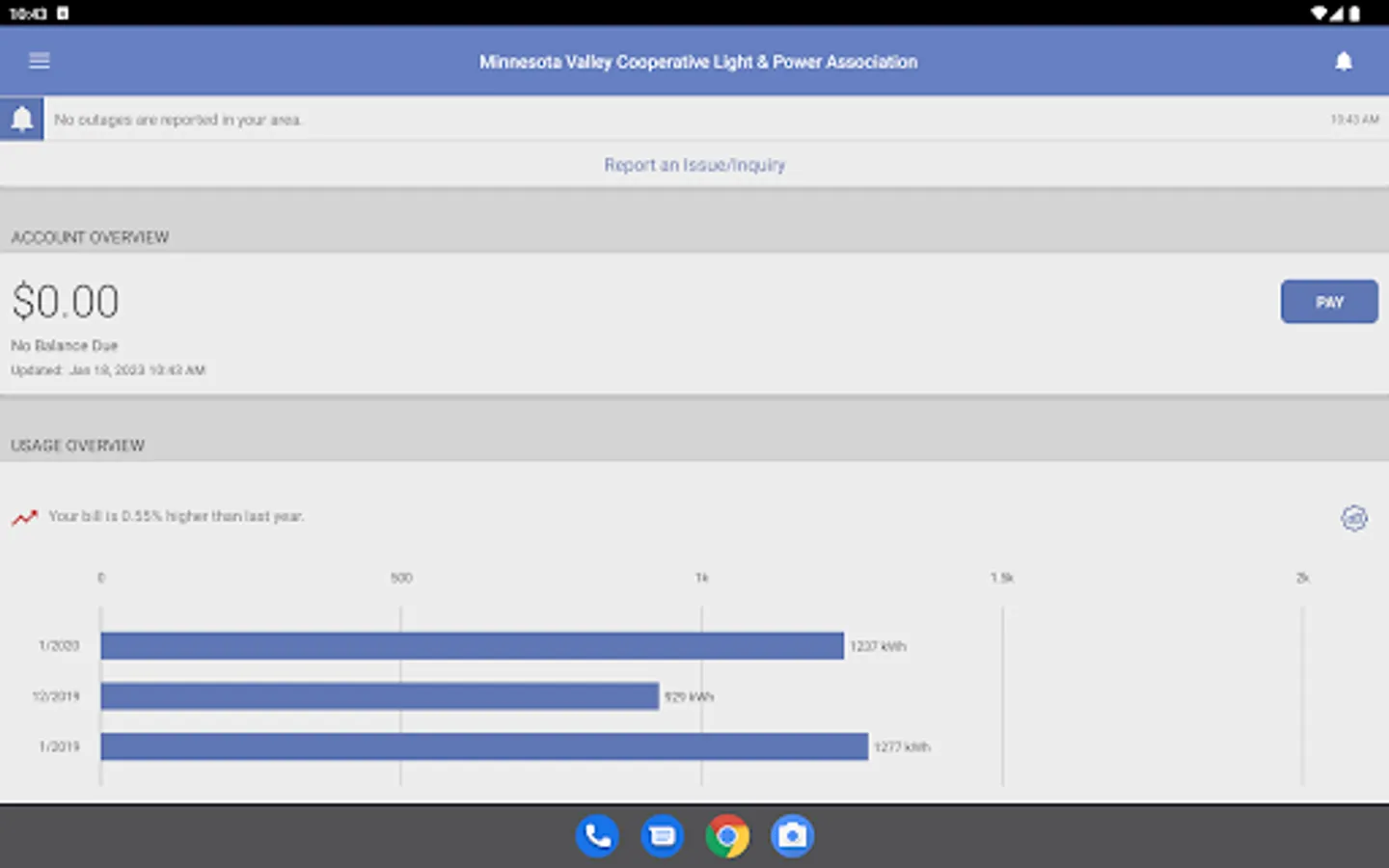Tap the red bill trend arrow icon
This screenshot has height=868, width=1389.
(24, 517)
